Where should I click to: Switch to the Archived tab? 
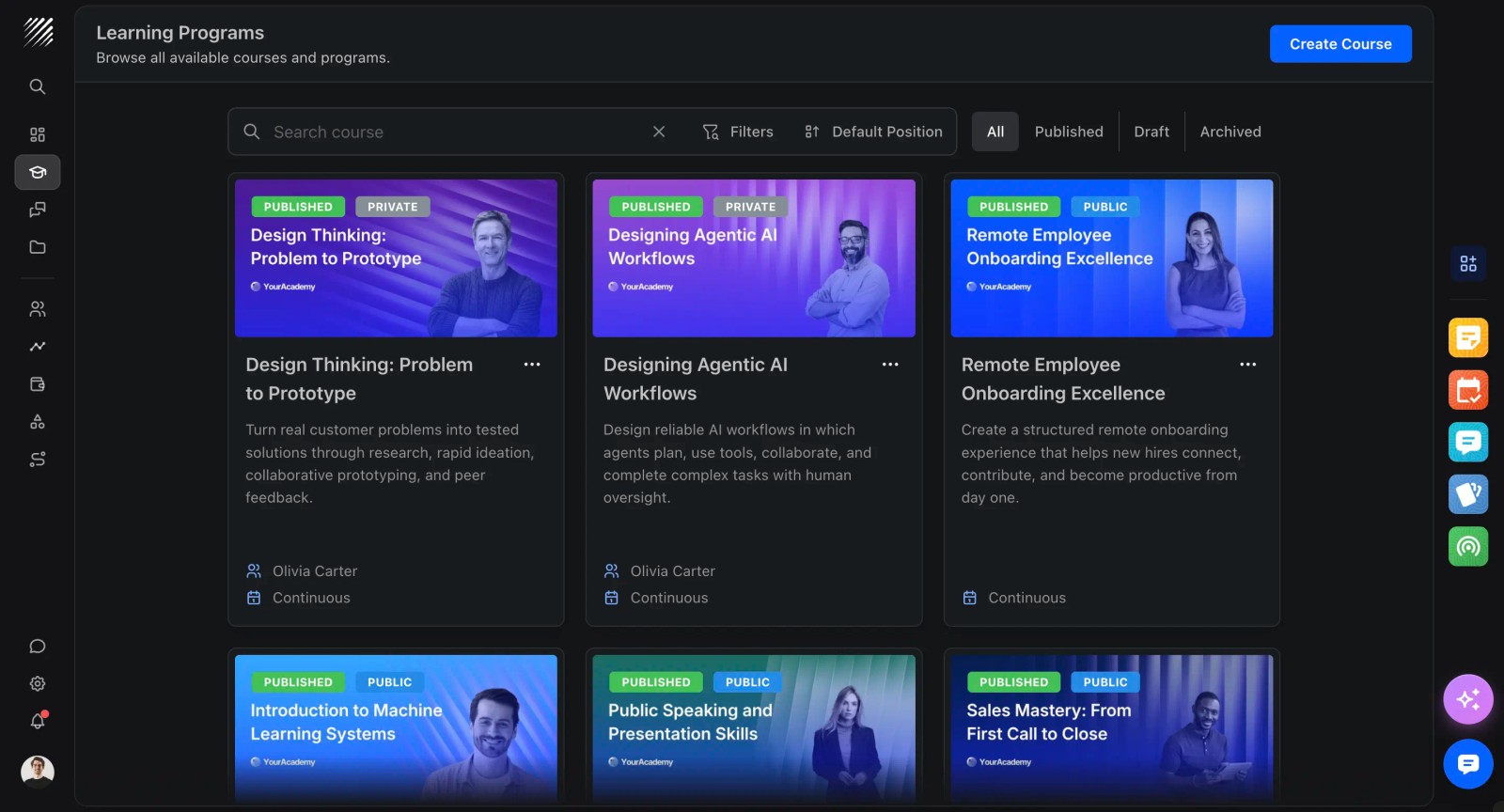point(1230,132)
